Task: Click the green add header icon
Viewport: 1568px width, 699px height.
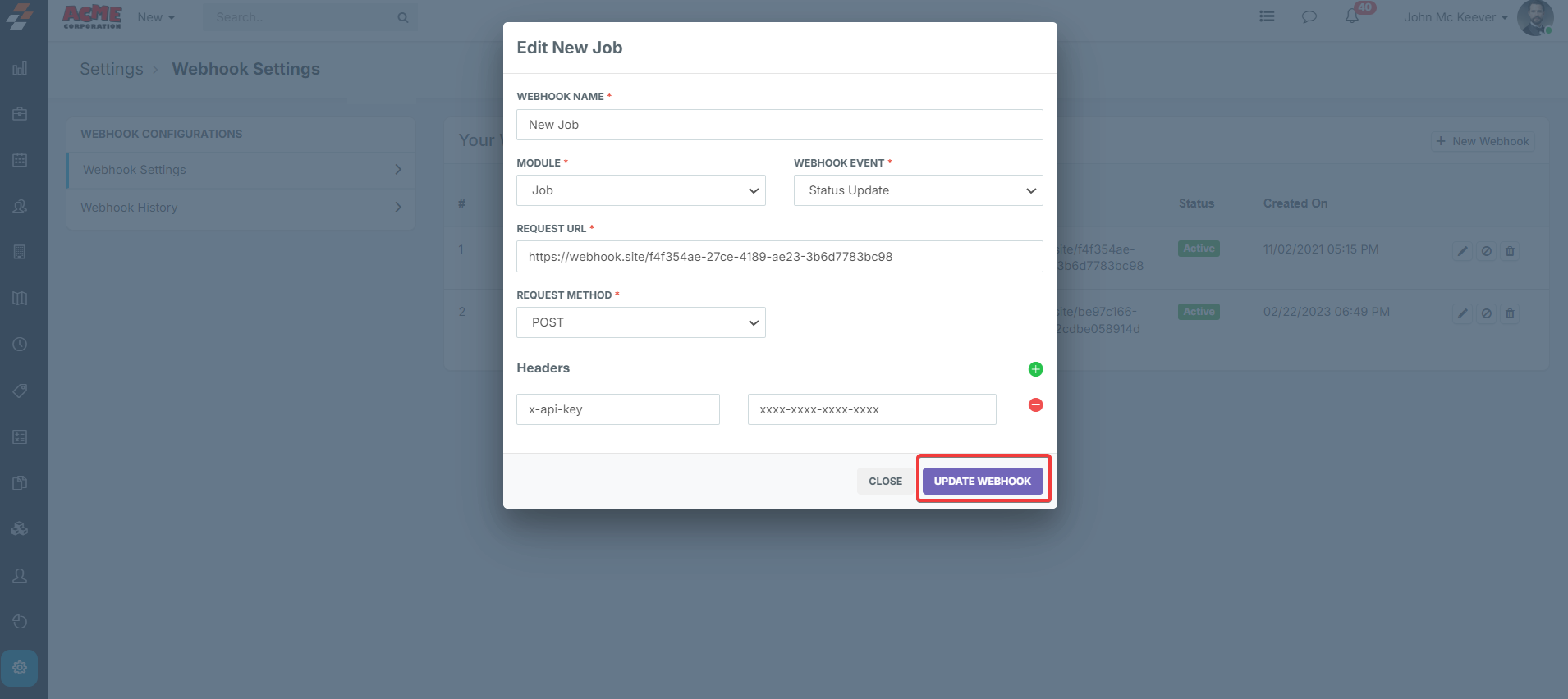Action: point(1035,369)
